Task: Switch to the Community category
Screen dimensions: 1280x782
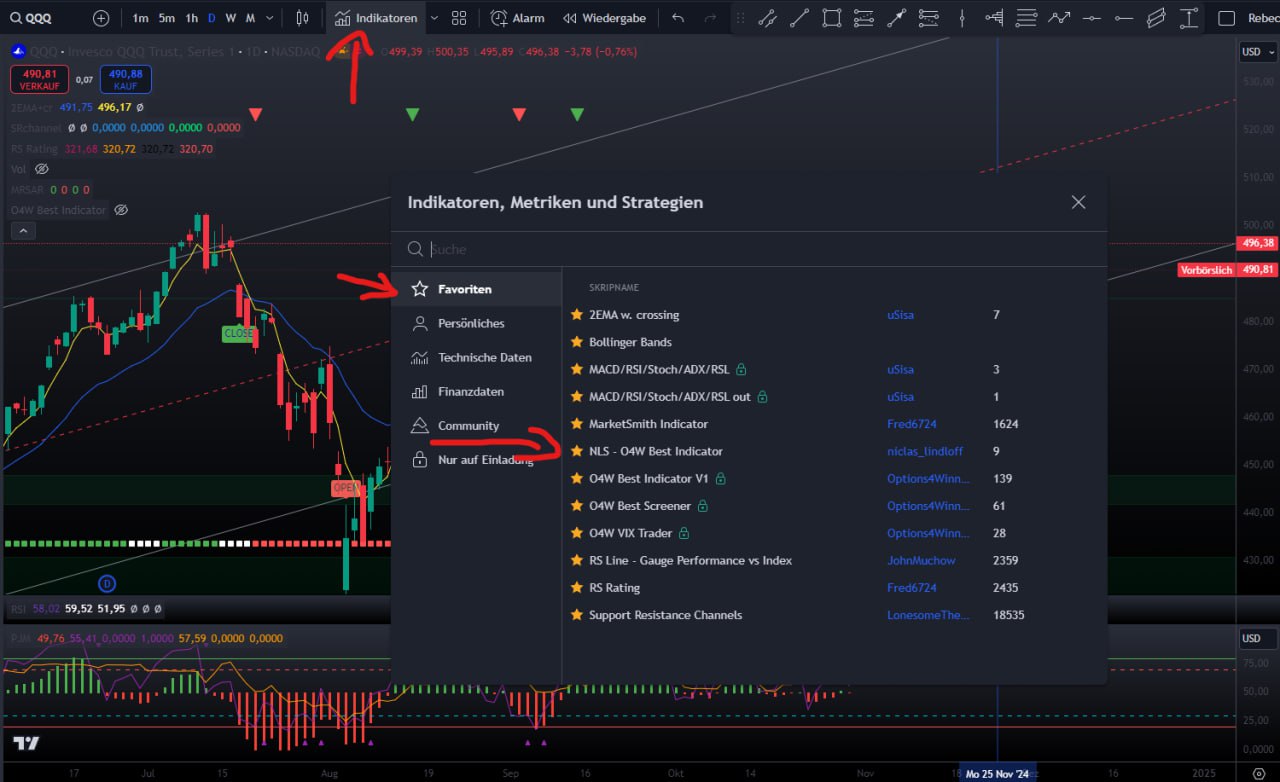Action: pos(468,426)
